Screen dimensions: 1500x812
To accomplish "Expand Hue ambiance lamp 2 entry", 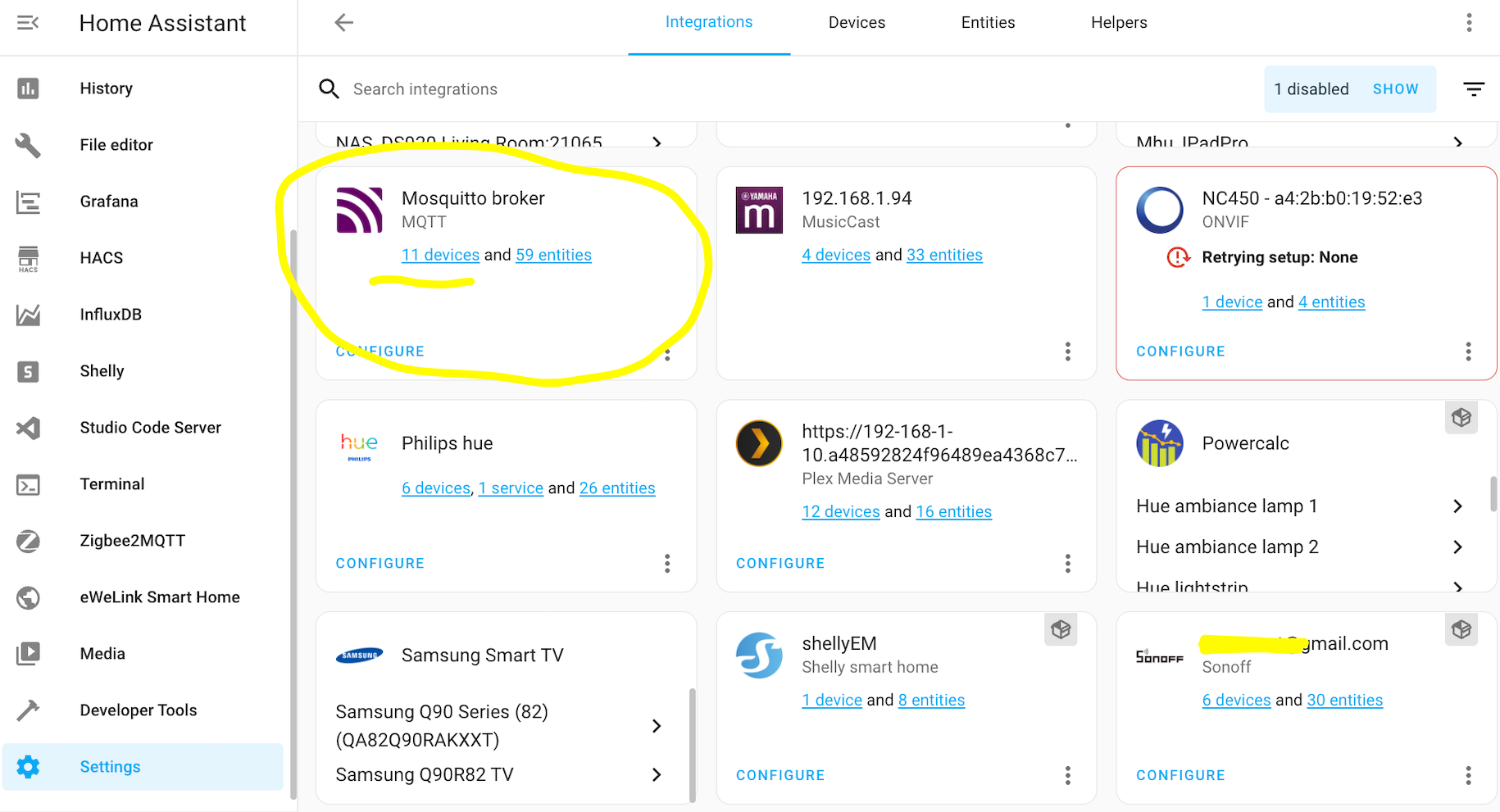I will 1457,547.
